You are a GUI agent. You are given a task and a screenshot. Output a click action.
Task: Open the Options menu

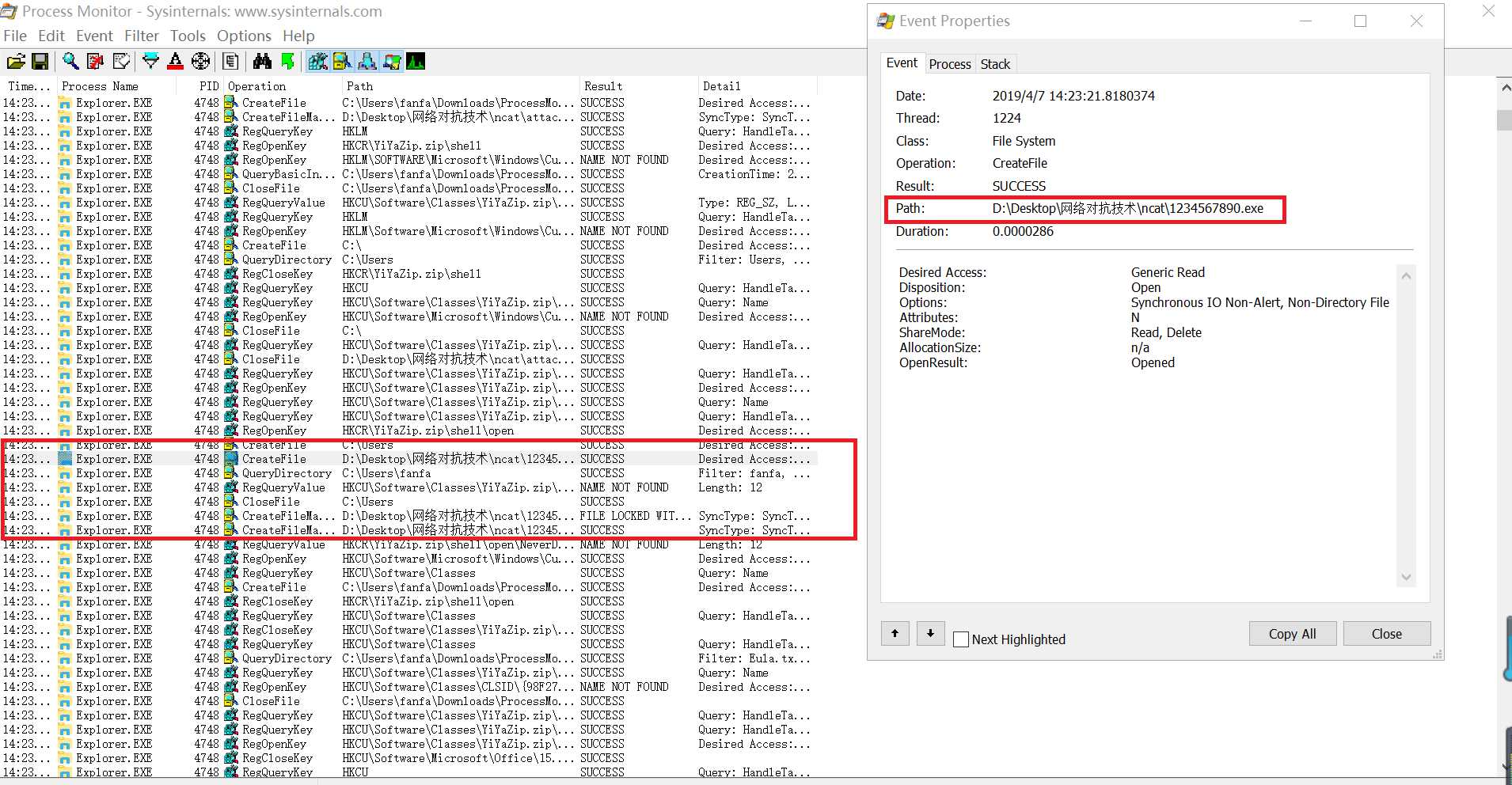pyautogui.click(x=244, y=36)
